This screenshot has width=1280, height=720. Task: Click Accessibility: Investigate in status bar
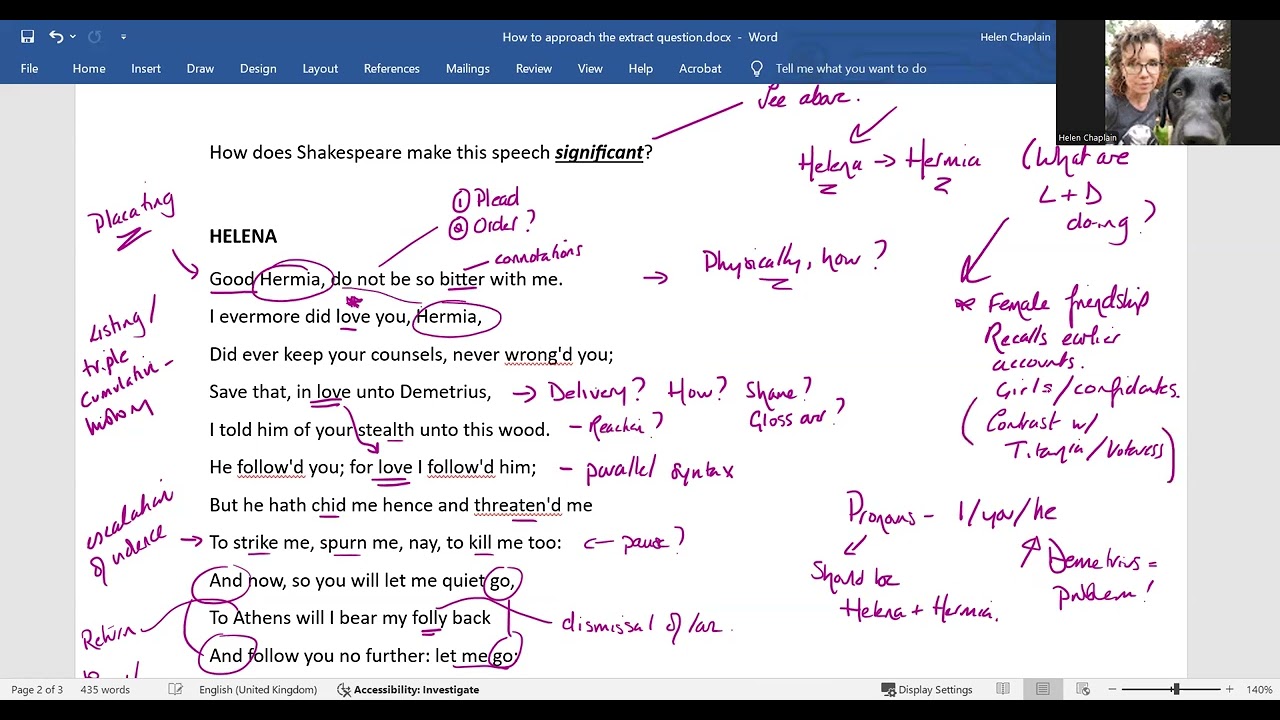pyautogui.click(x=408, y=689)
